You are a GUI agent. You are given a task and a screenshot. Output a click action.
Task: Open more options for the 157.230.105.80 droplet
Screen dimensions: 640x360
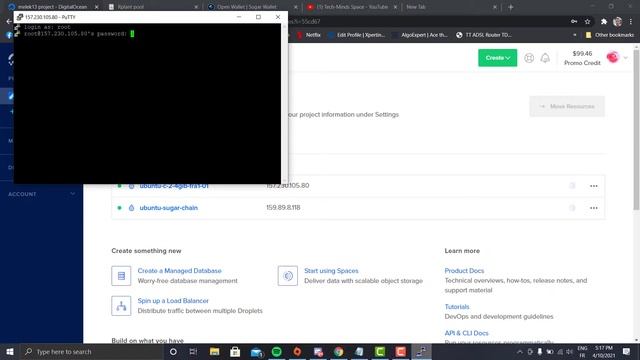(x=593, y=186)
